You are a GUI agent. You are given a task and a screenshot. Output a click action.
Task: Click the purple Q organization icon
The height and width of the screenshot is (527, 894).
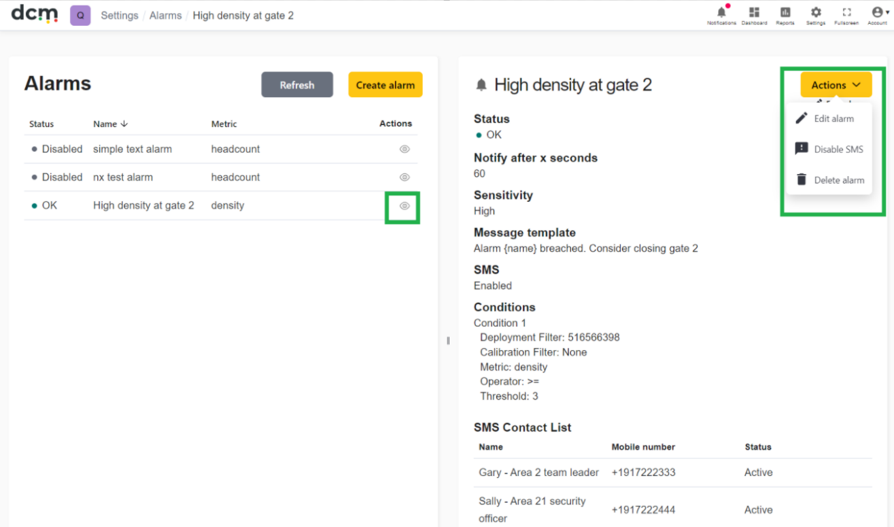pyautogui.click(x=80, y=15)
